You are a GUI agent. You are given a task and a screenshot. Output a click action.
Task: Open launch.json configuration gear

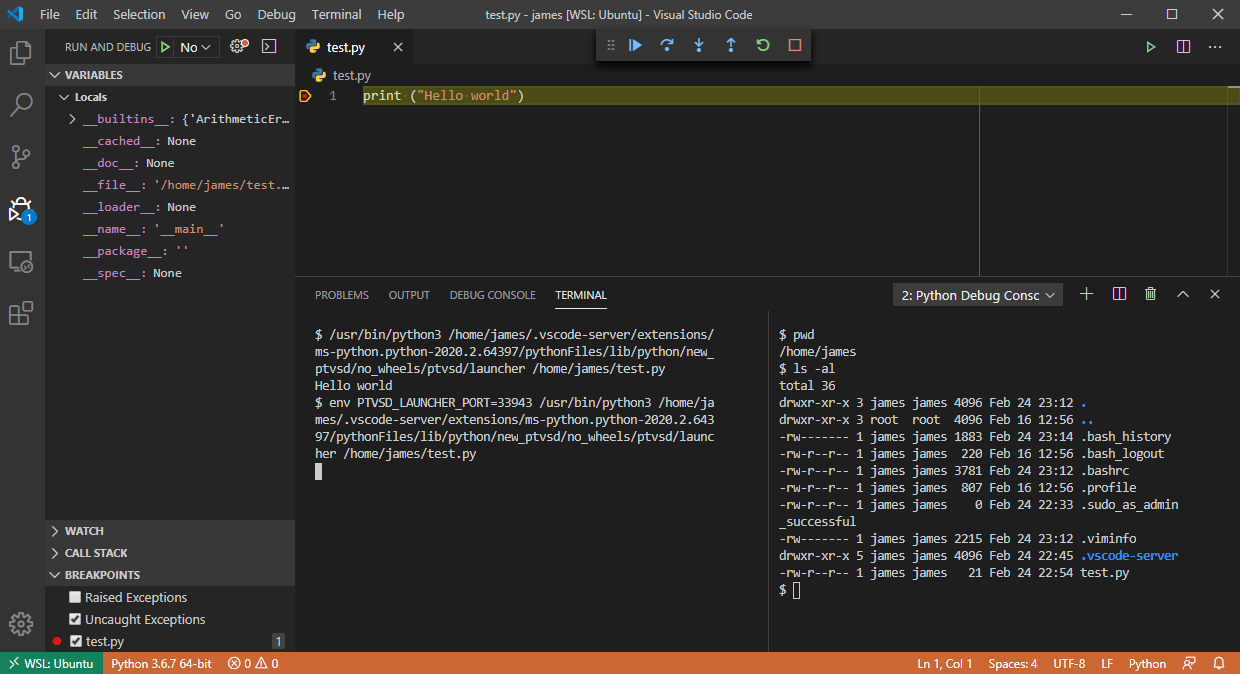pyautogui.click(x=238, y=46)
